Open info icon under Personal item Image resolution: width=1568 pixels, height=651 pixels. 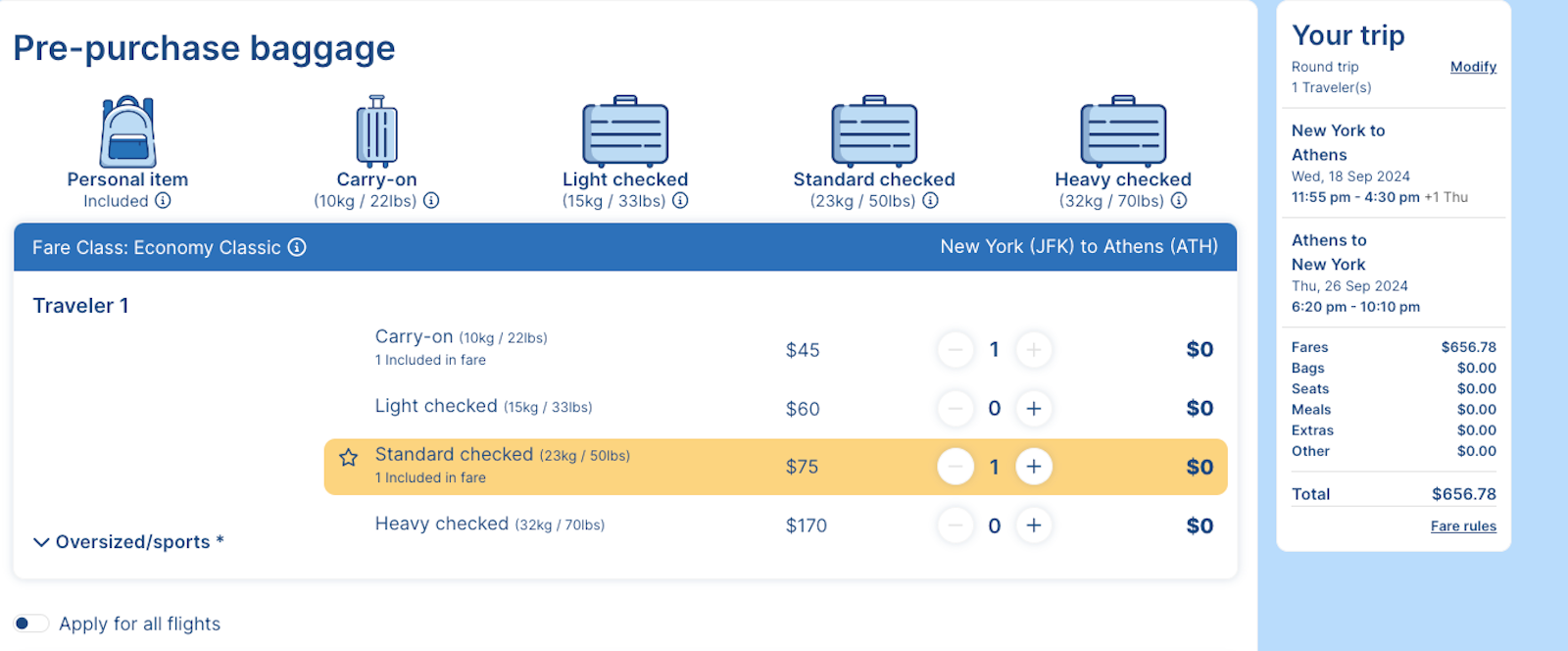163,201
